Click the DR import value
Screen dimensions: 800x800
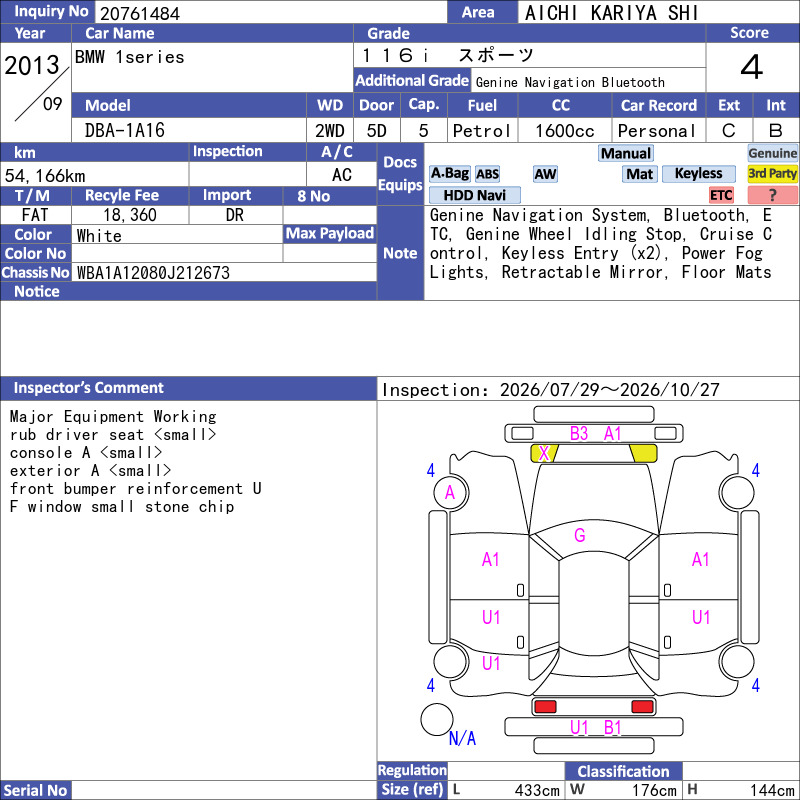coord(235,215)
